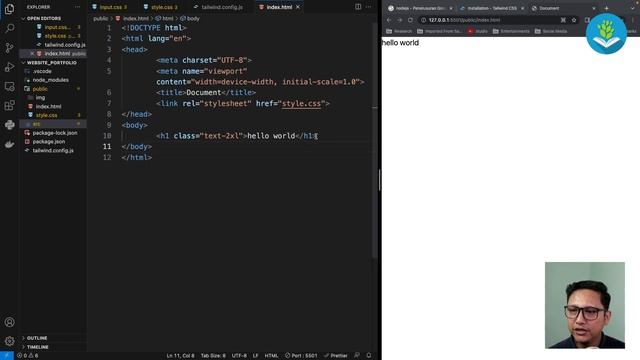
Task: Bookmark this page with the star icon
Action: pos(574,20)
